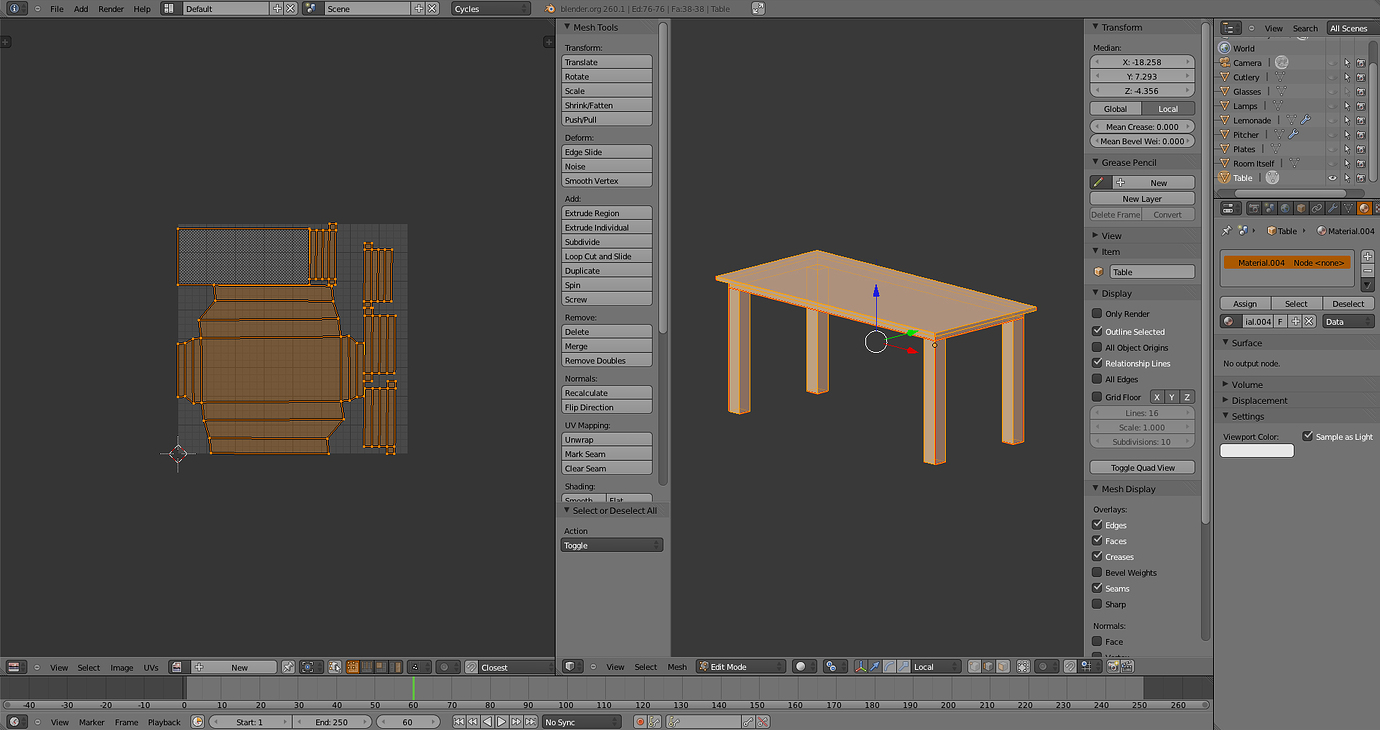The image size is (1380, 730).
Task: Click the OpenGL render image camera icon
Action: [1113, 666]
